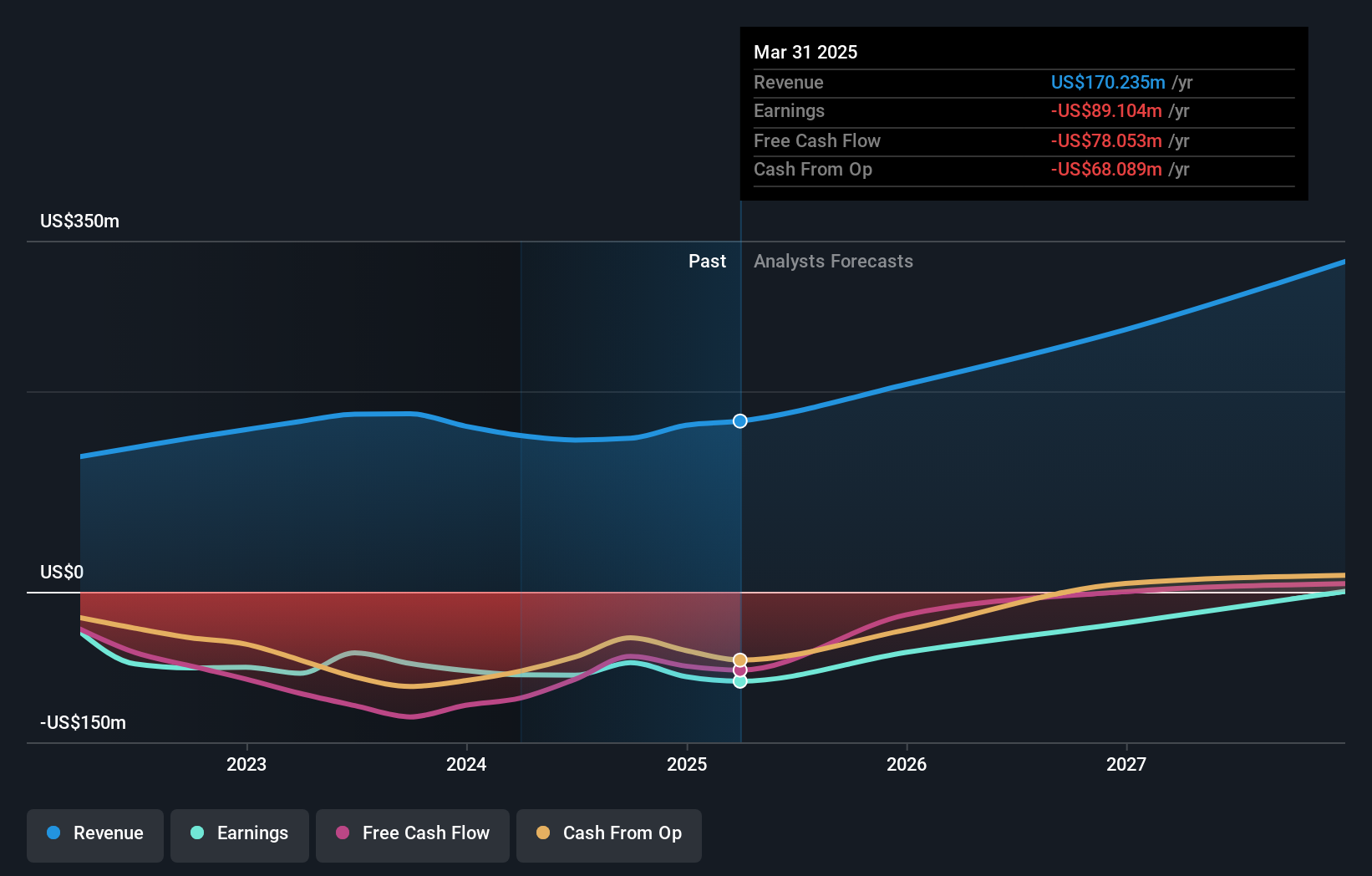The height and width of the screenshot is (876, 1372).
Task: Click the US$170.235m revenue value
Action: pyautogui.click(x=1108, y=83)
